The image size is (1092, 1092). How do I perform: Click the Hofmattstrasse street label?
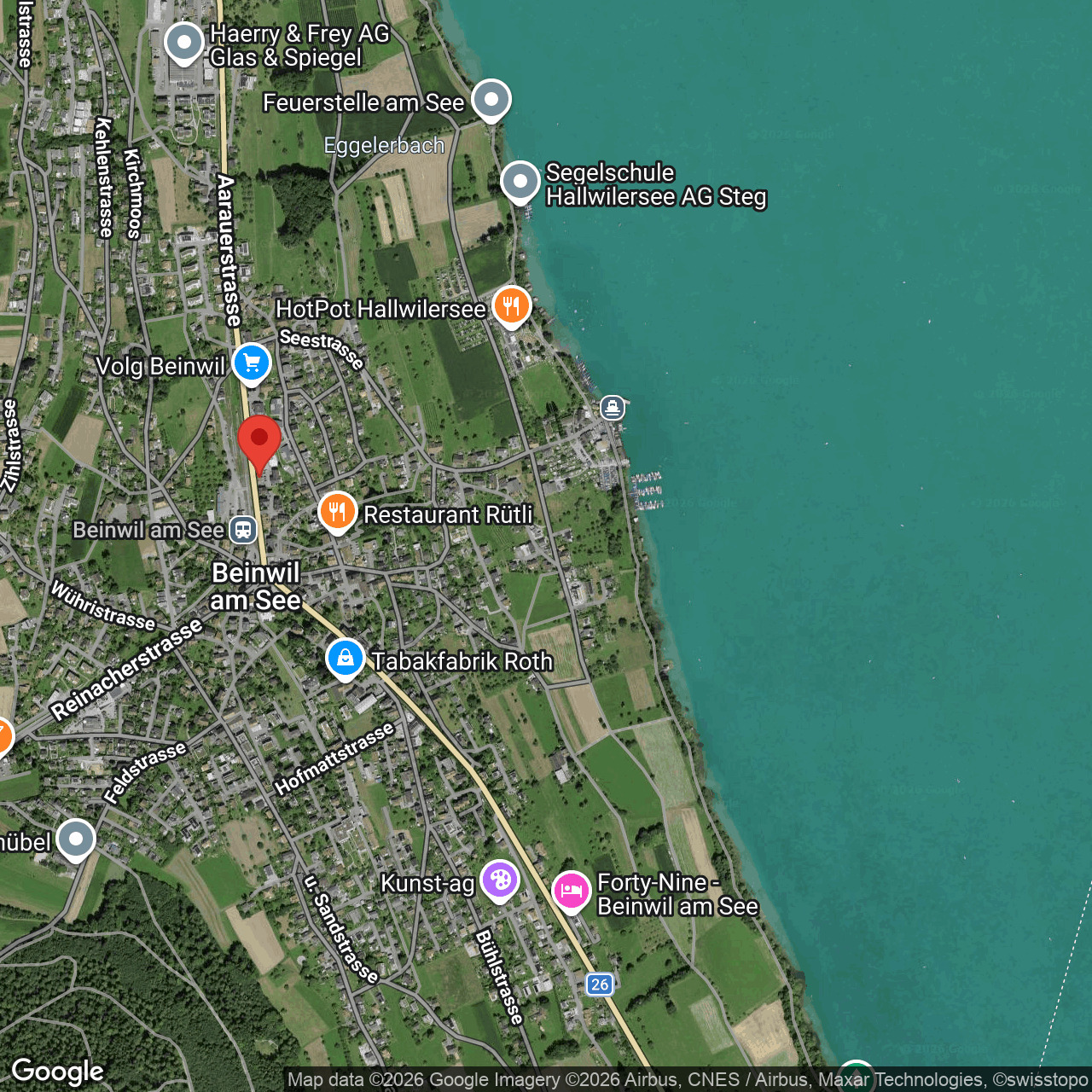click(x=334, y=758)
